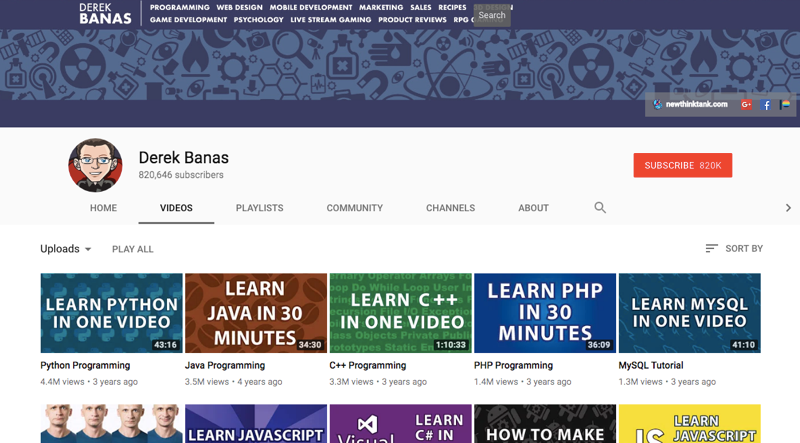Click the Sales label in banner
The image size is (800, 443).
click(x=421, y=8)
